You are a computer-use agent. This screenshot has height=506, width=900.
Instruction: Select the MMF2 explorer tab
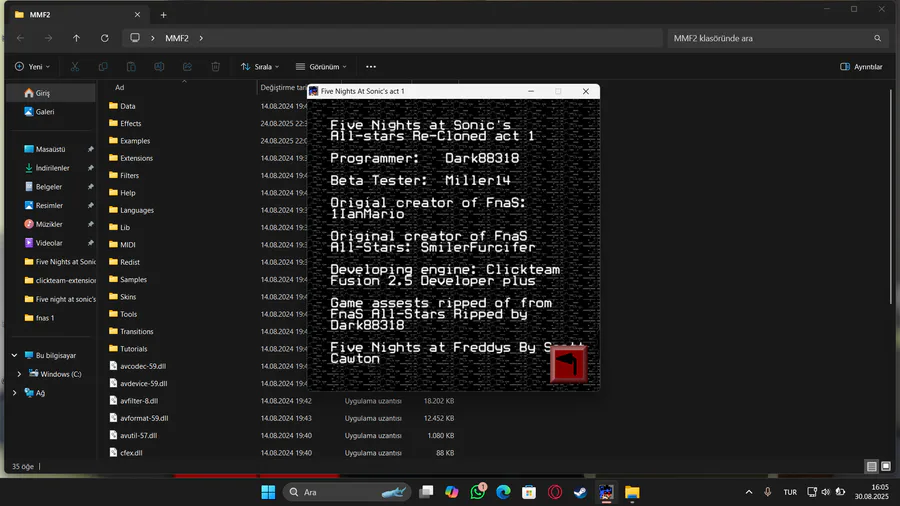tap(77, 15)
